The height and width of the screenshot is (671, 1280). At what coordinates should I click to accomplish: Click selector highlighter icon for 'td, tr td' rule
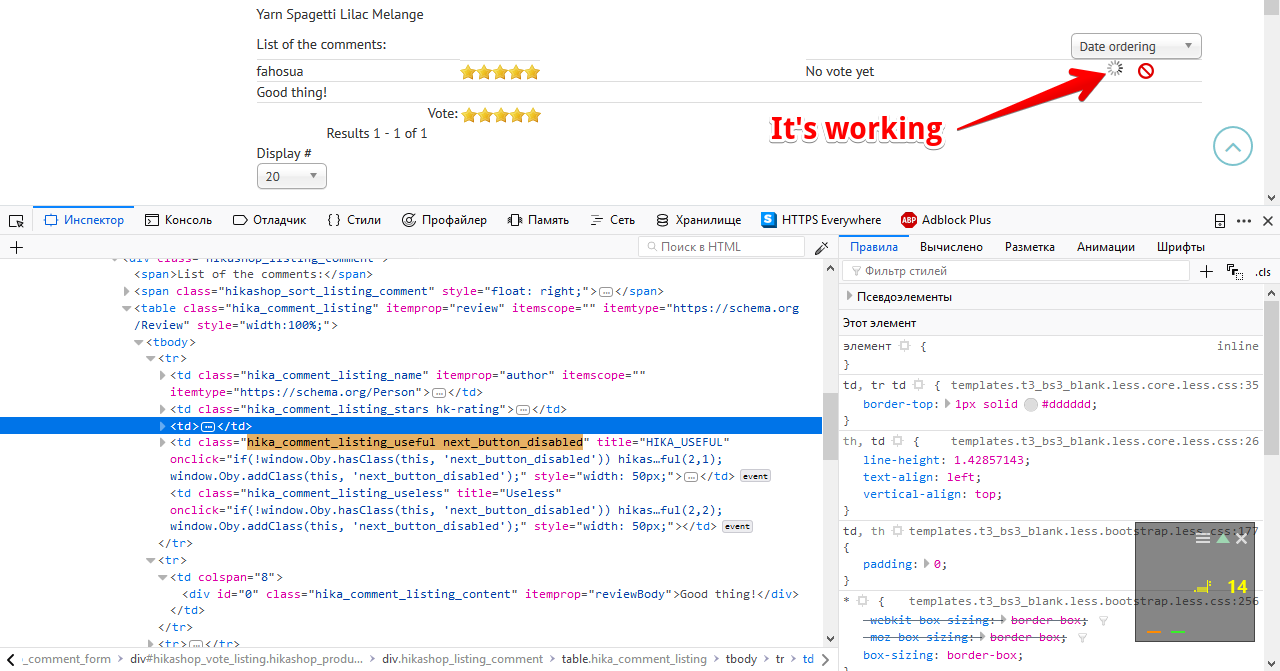pyautogui.click(x=919, y=385)
